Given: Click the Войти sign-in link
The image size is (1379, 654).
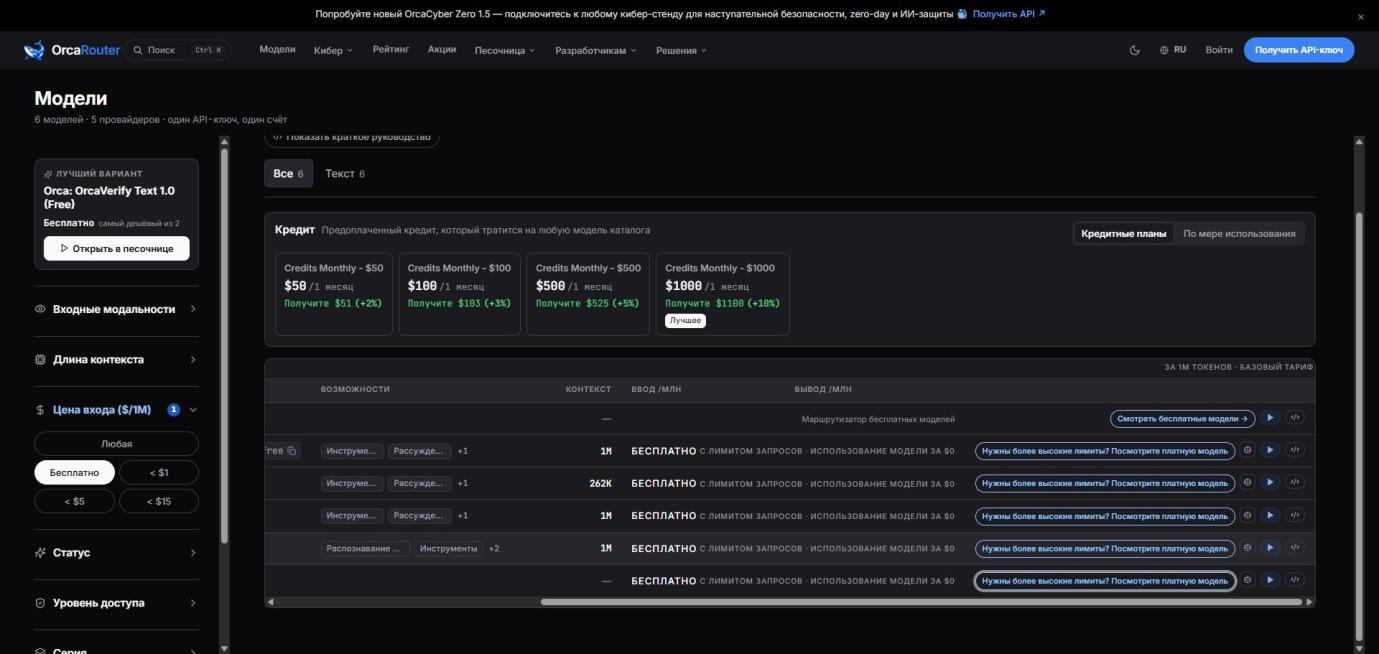Looking at the screenshot, I should [1219, 50].
